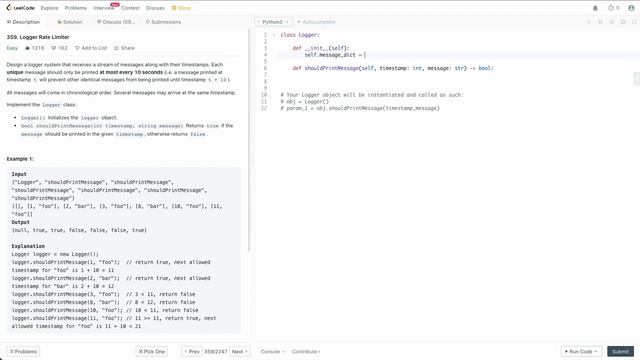The image size is (640, 360).
Task: Open the notifications bell
Action: 595,8
